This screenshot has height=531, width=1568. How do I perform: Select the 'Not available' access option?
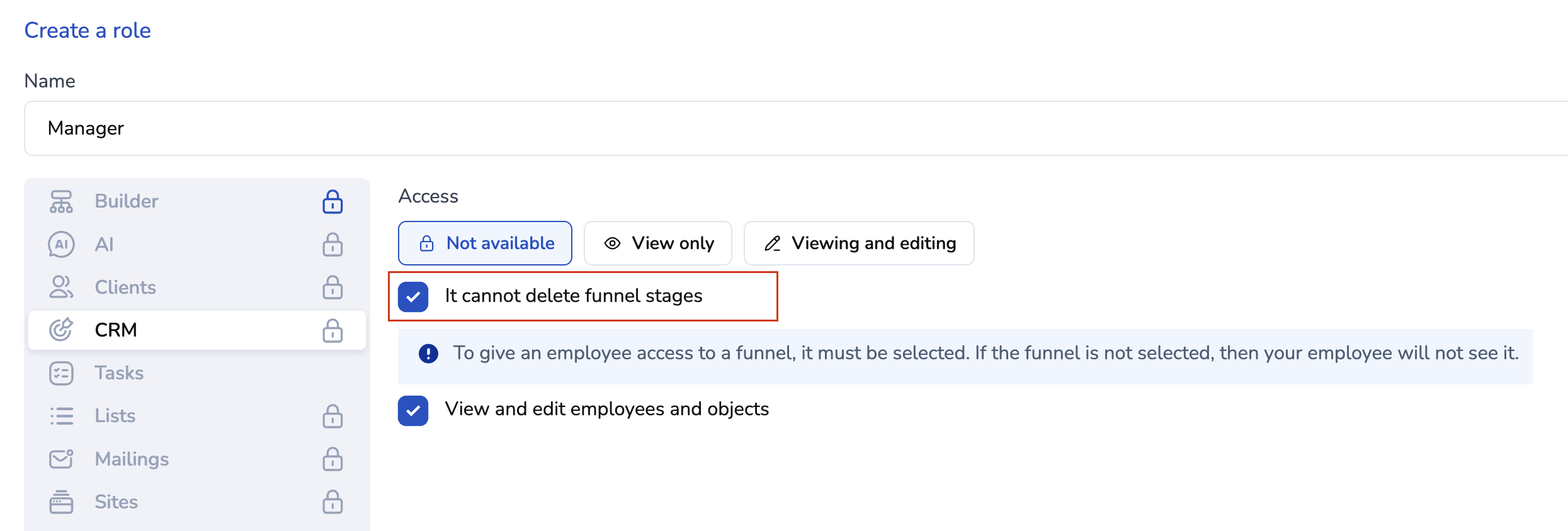click(485, 243)
